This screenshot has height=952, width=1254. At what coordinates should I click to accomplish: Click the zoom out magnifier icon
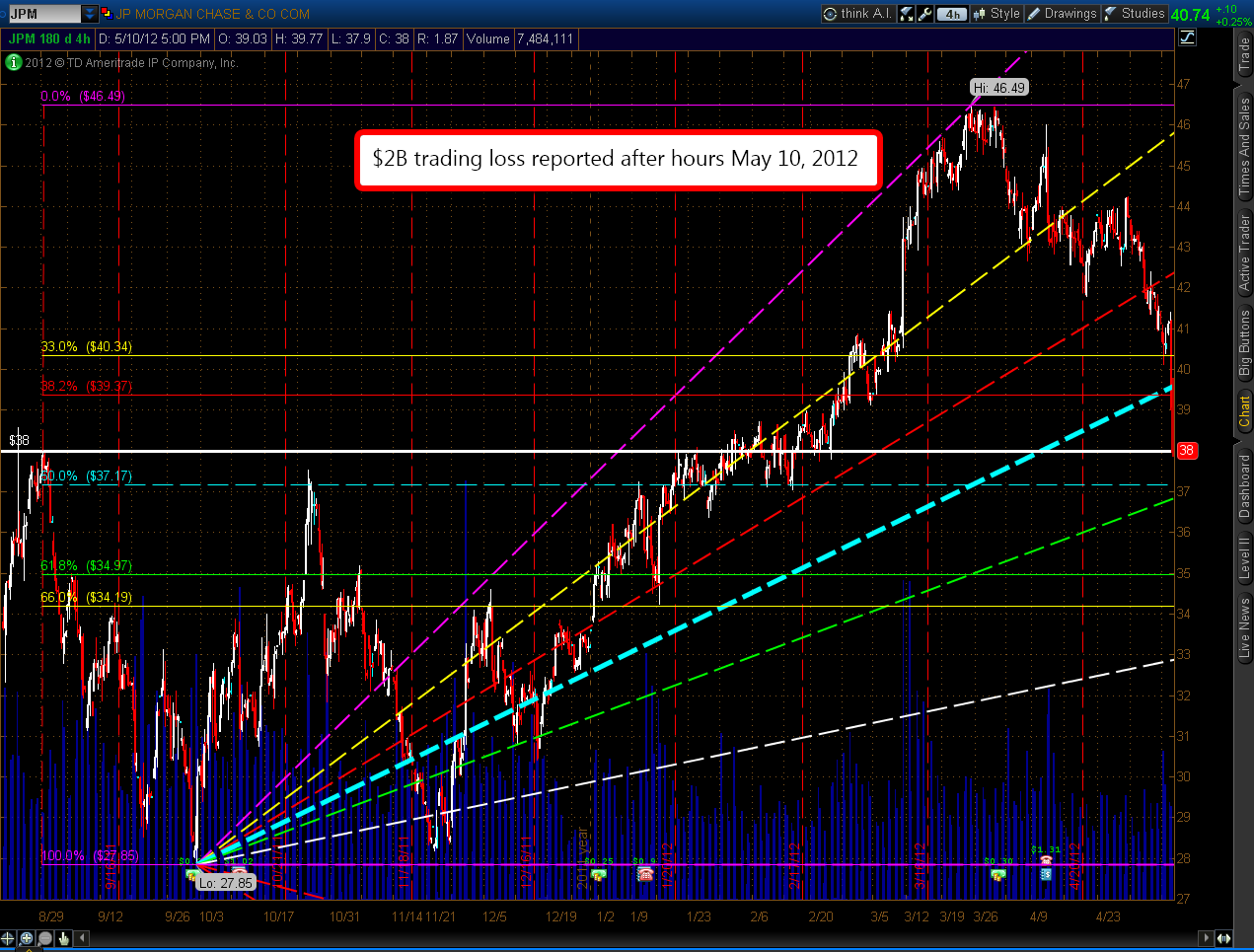tap(44, 938)
